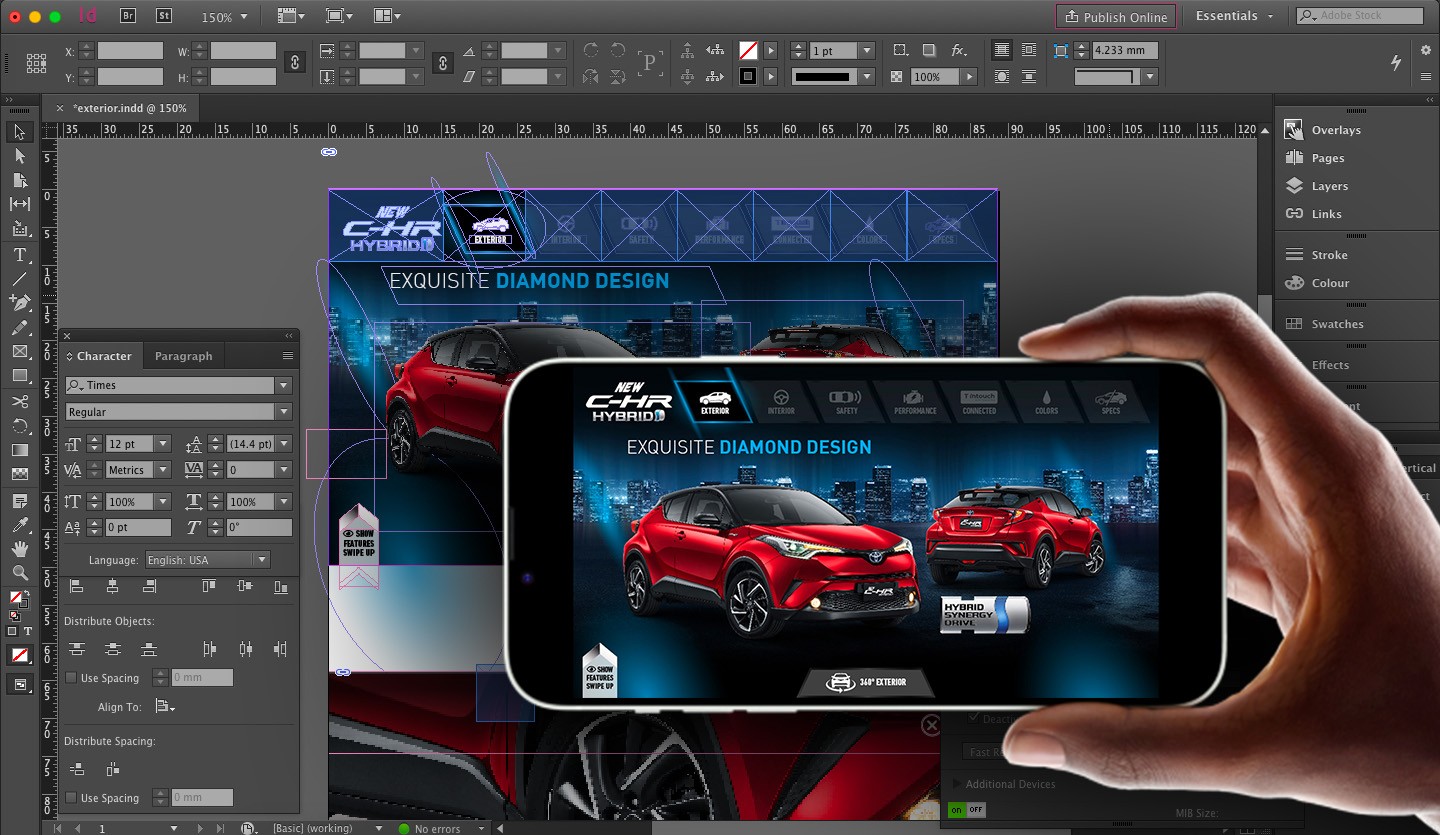Switch to the Paragraph tab
The image size is (1440, 835).
[183, 356]
